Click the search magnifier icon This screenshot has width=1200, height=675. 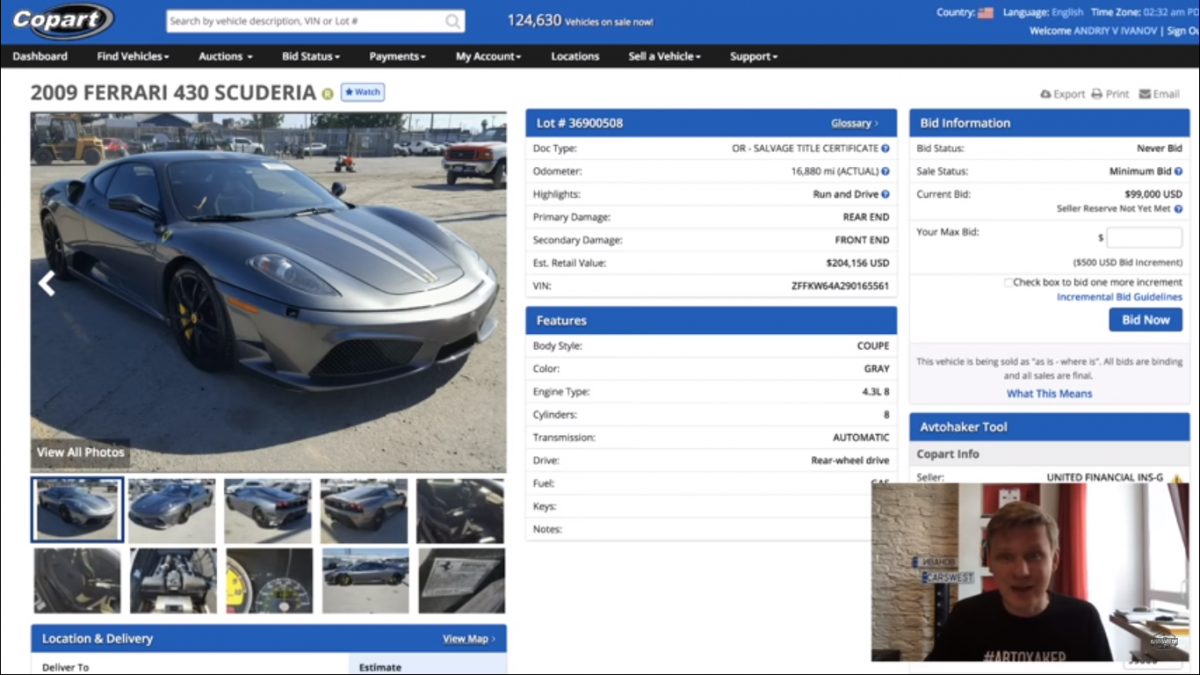pyautogui.click(x=453, y=21)
